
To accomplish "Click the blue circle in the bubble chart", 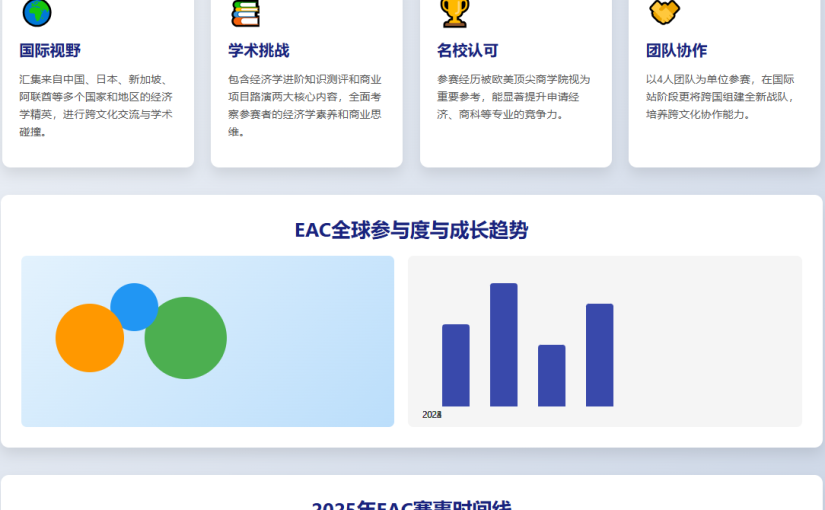I will [134, 307].
